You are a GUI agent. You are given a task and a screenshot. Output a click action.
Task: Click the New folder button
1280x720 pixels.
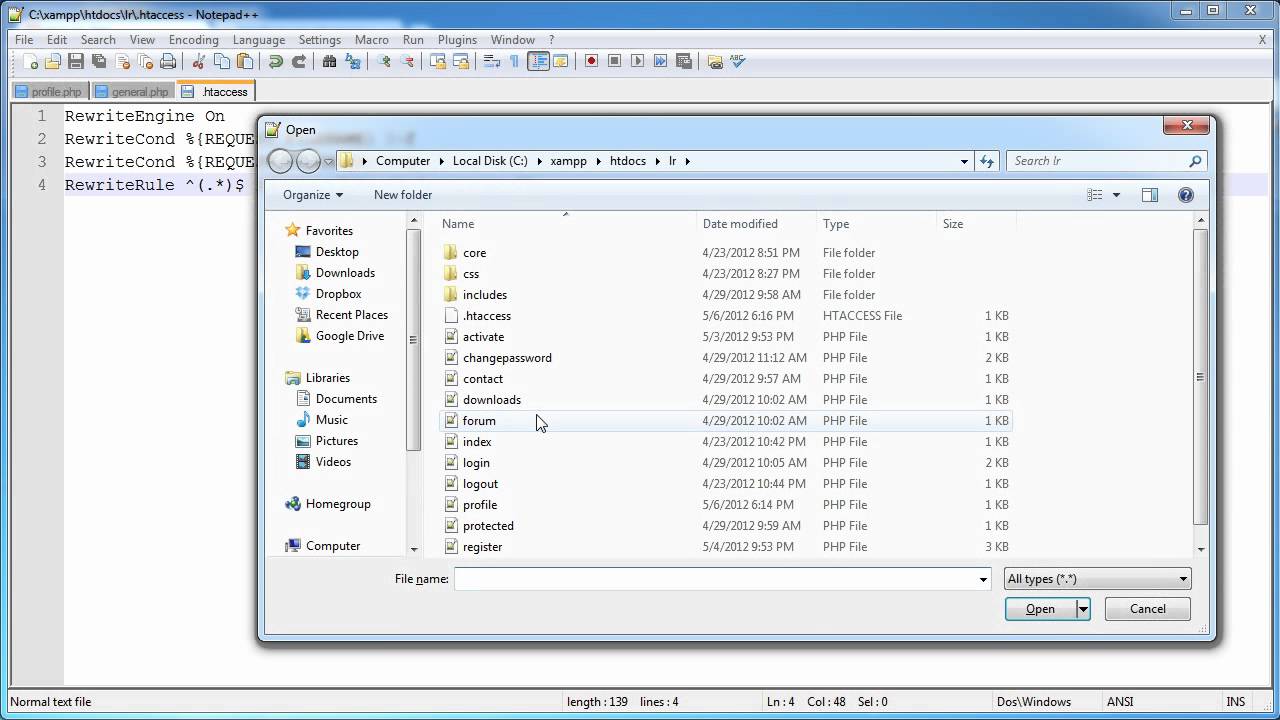pos(403,195)
